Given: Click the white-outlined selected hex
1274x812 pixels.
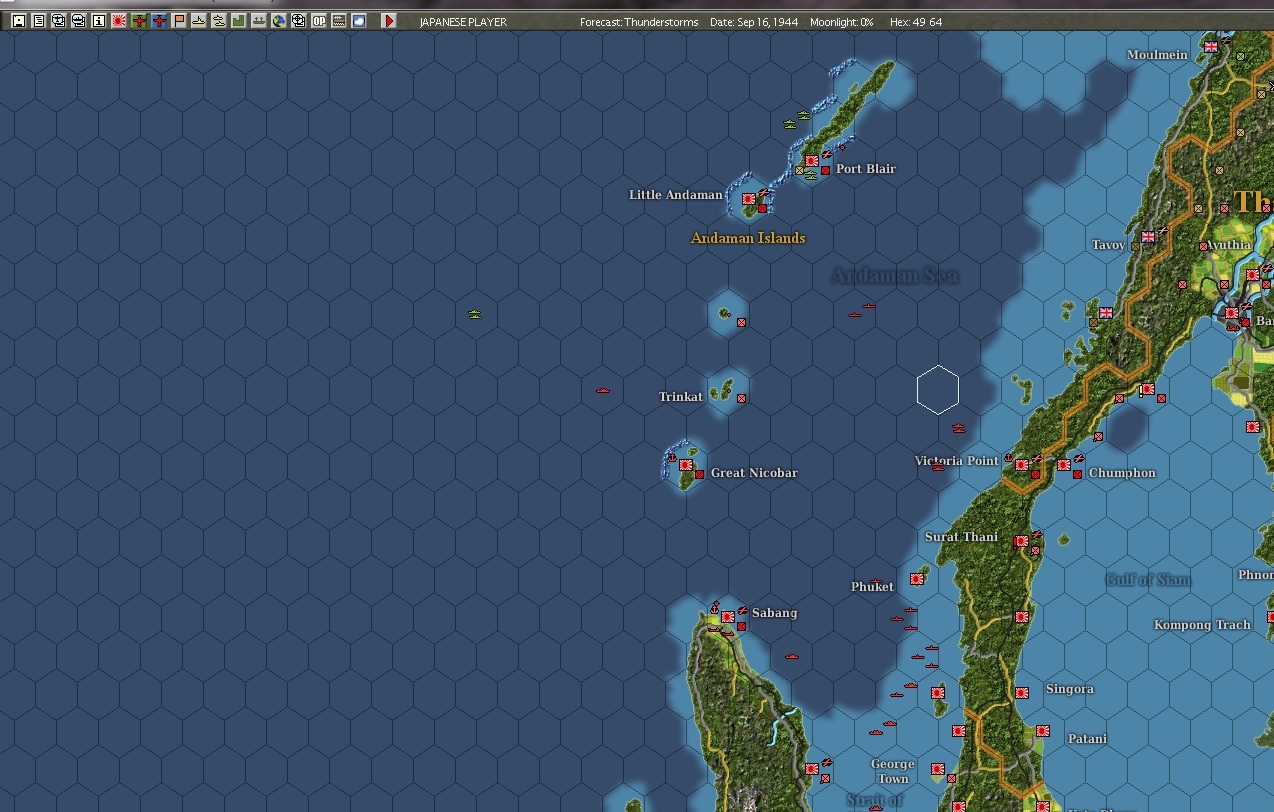Looking at the screenshot, I should point(938,390).
